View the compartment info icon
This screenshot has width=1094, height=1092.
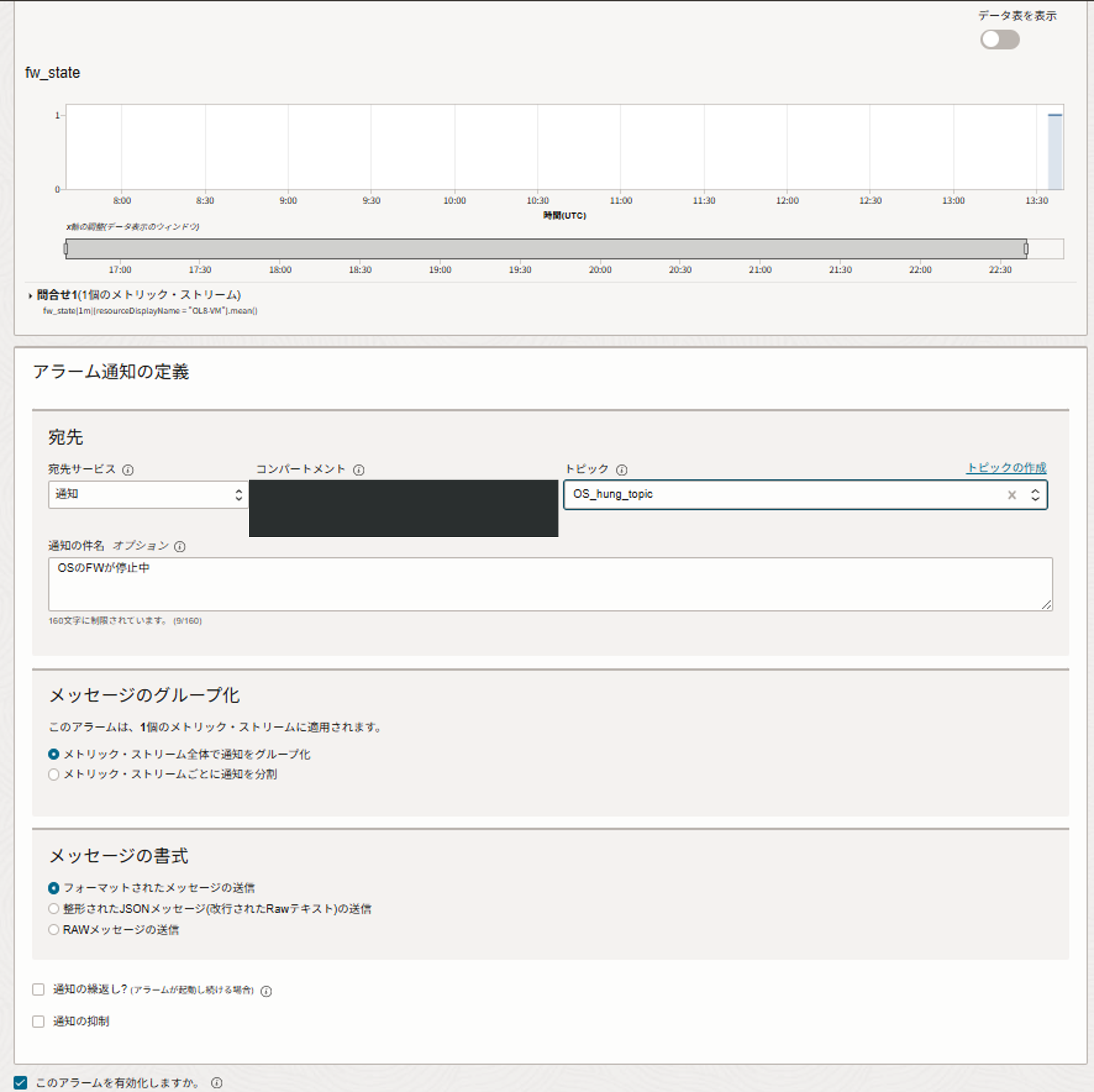pyautogui.click(x=360, y=469)
